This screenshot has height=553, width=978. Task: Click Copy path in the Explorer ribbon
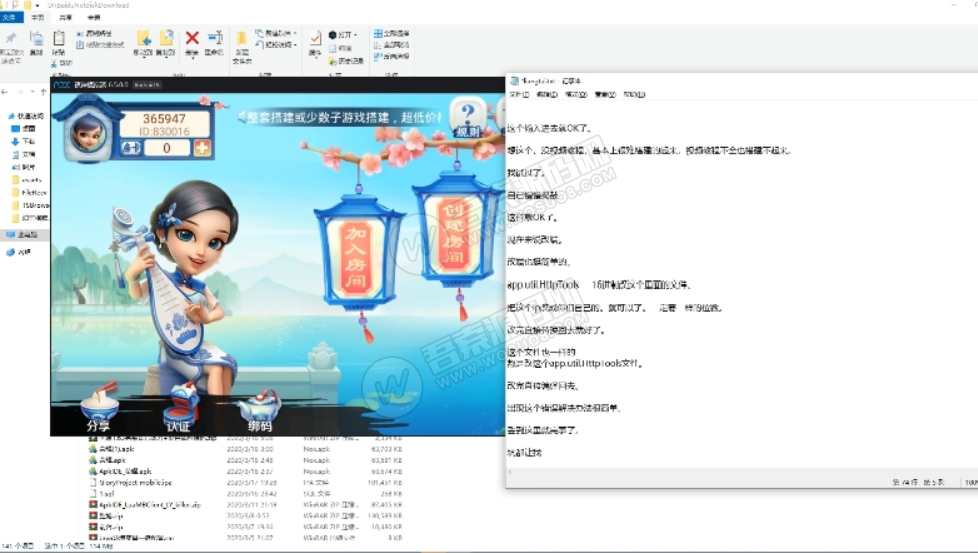pos(95,33)
